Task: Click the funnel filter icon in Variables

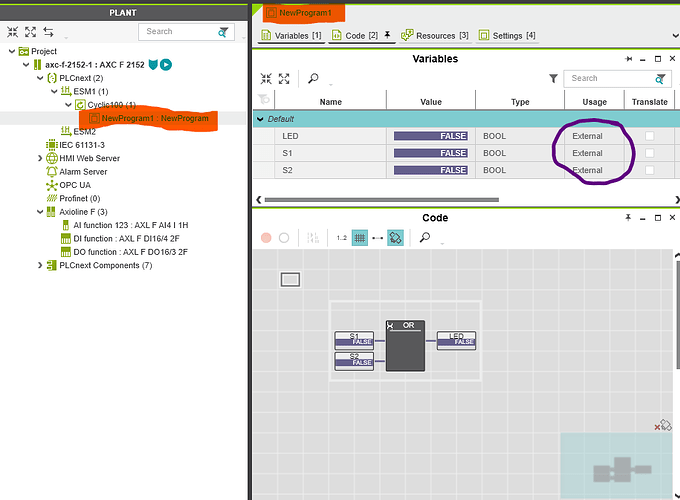Action: tap(553, 78)
